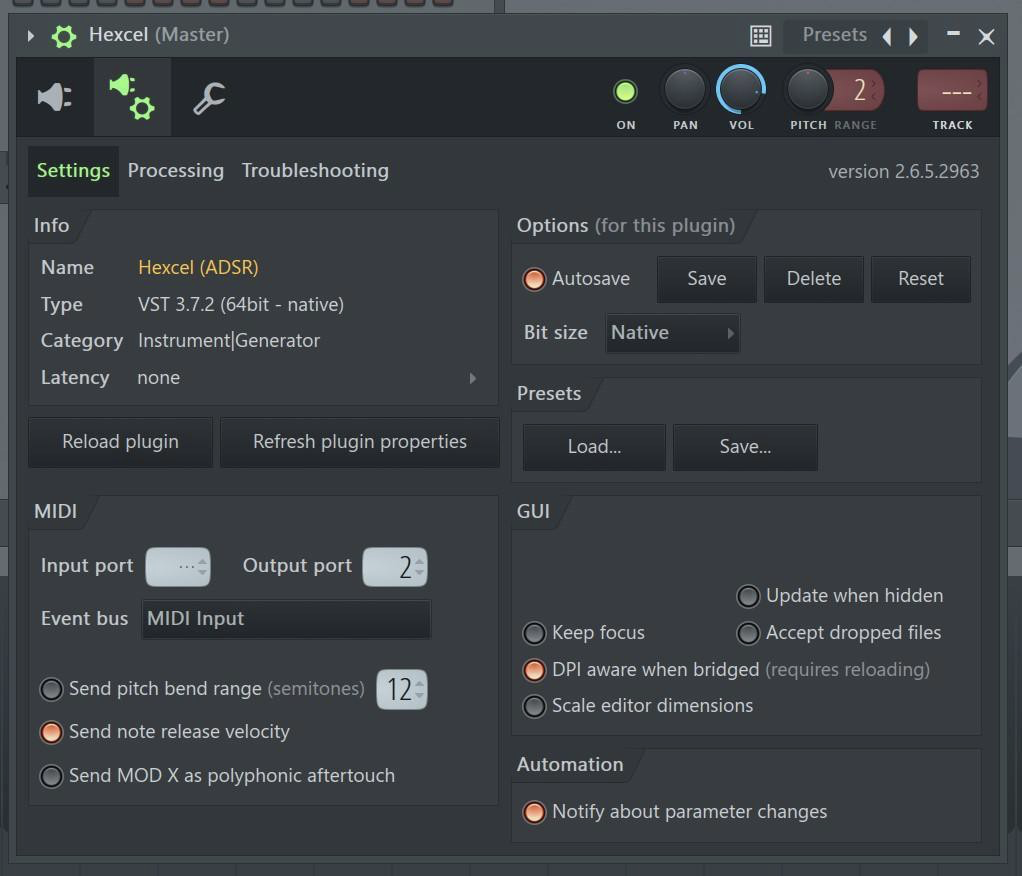
Task: Click the Hexcel gear icon in title bar
Action: (x=64, y=36)
